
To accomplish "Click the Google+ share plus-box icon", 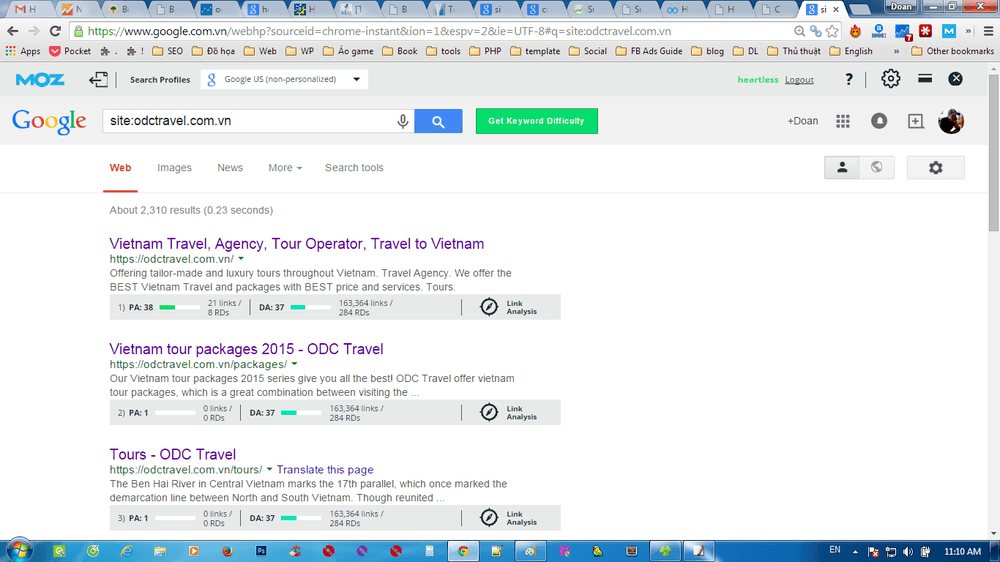I will coord(915,121).
